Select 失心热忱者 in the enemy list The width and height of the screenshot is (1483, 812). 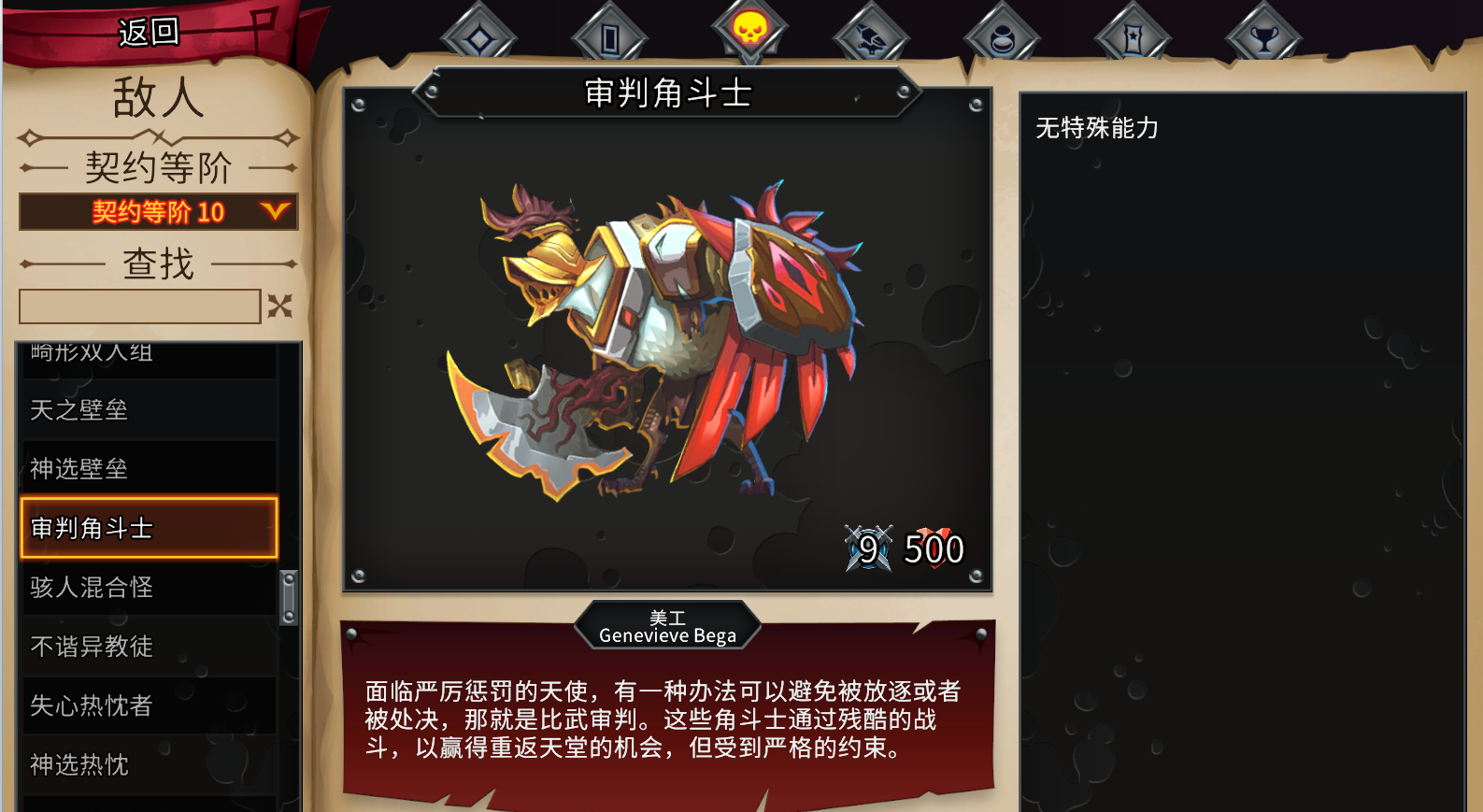[x=149, y=705]
